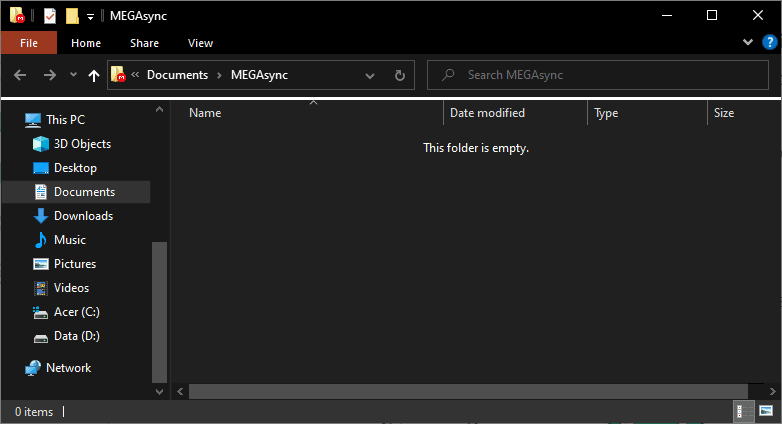Click the Acer (C:) drive icon
Image resolution: width=782 pixels, height=424 pixels.
pos(40,312)
